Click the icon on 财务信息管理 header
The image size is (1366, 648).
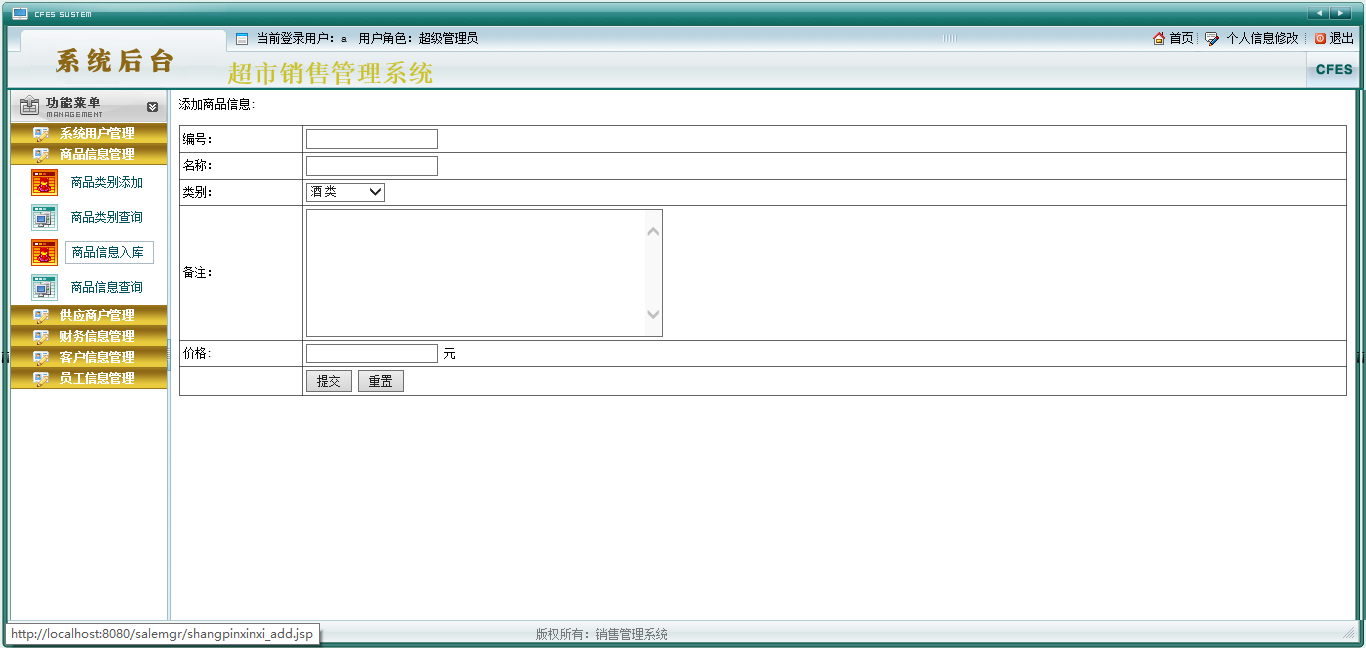(x=41, y=337)
